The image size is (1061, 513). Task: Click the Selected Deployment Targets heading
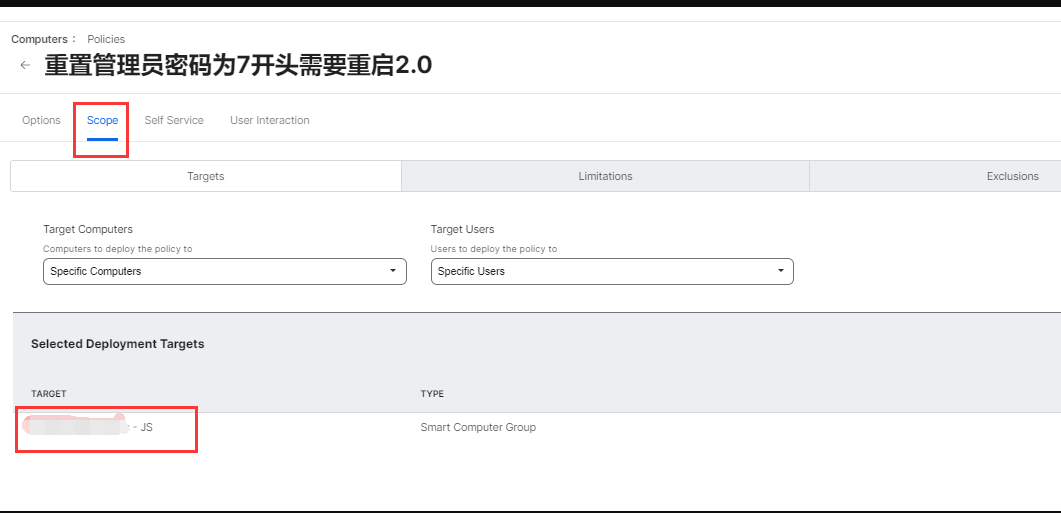point(117,344)
